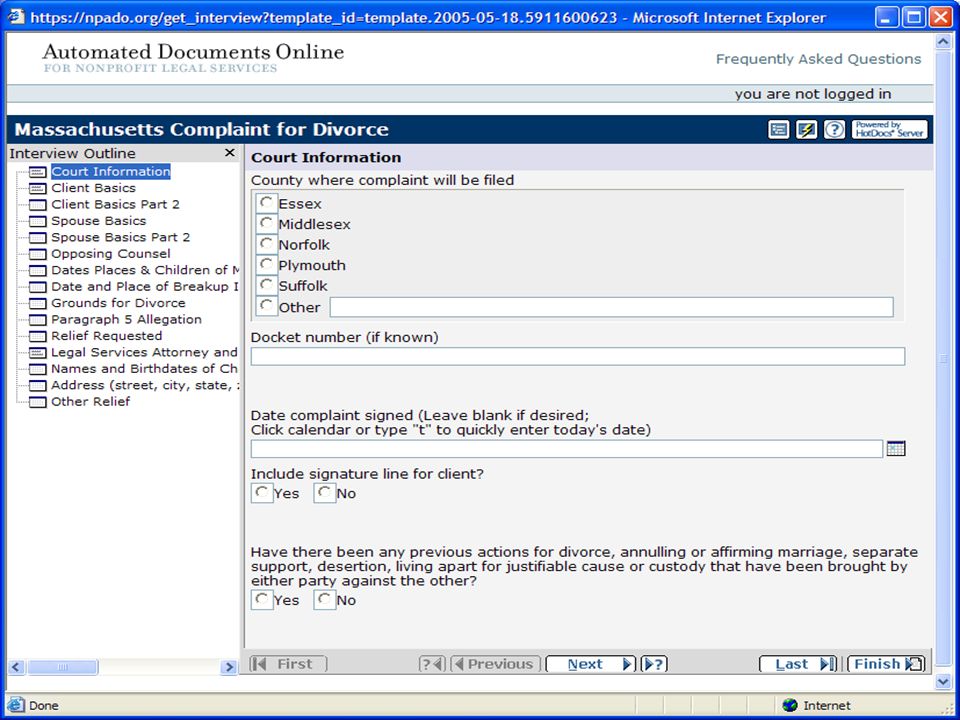Select the Middlesex county radio button
Viewport: 960px width, 720px height.
coord(266,223)
